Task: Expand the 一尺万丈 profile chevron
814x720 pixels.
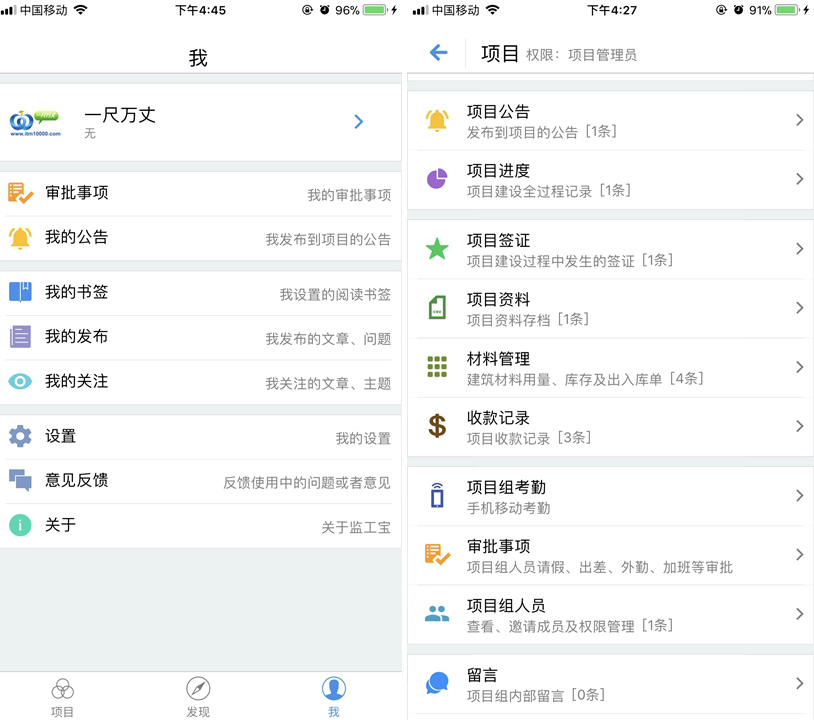Action: tap(358, 121)
